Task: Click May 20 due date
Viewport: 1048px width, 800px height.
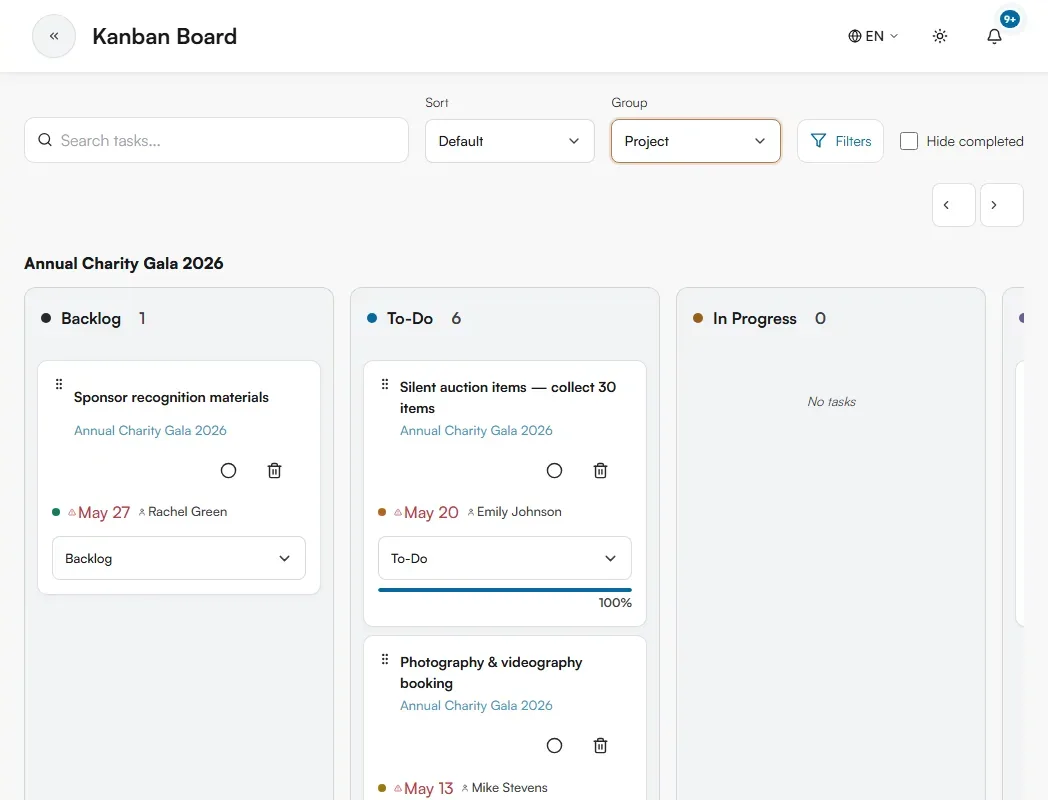Action: point(431,513)
